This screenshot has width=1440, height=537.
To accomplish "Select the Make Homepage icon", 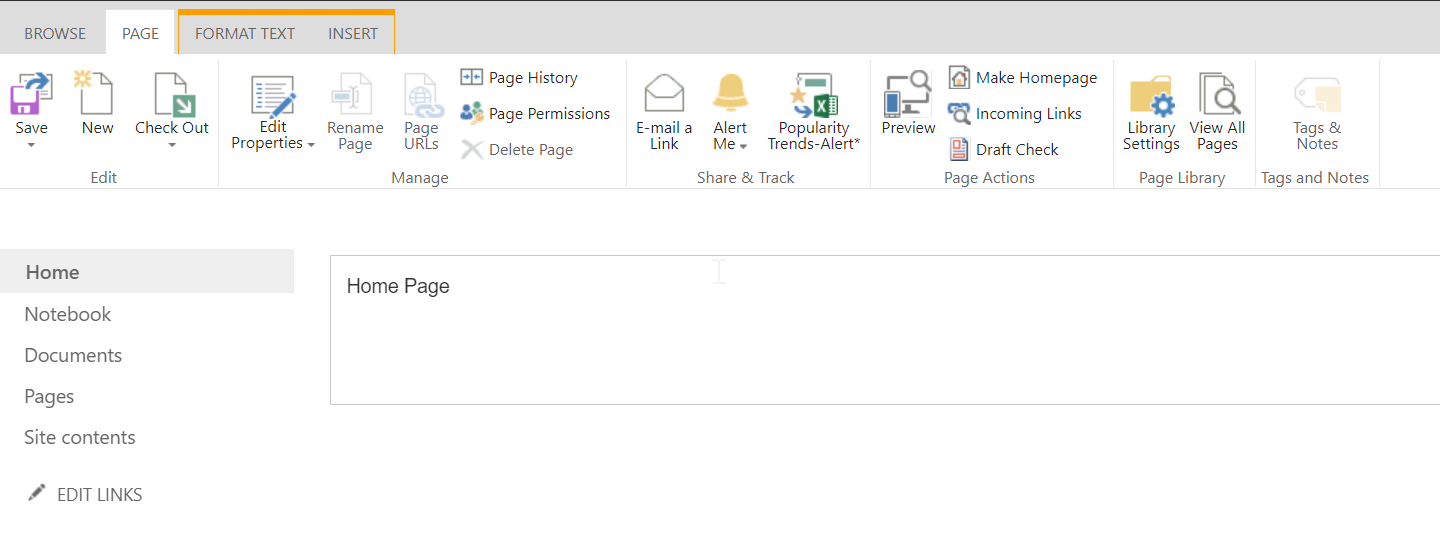I will 959,78.
